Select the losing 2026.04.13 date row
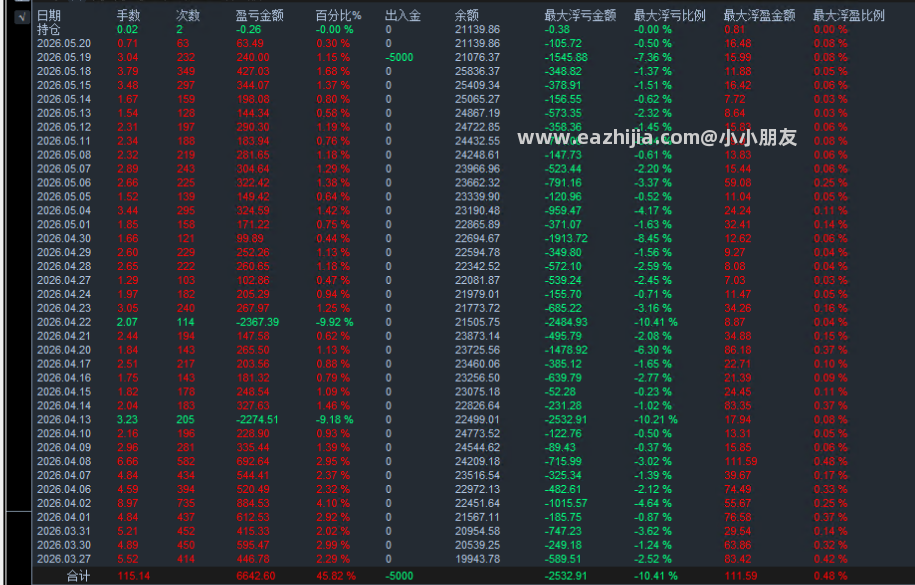The image size is (915, 585). pyautogui.click(x=64, y=420)
